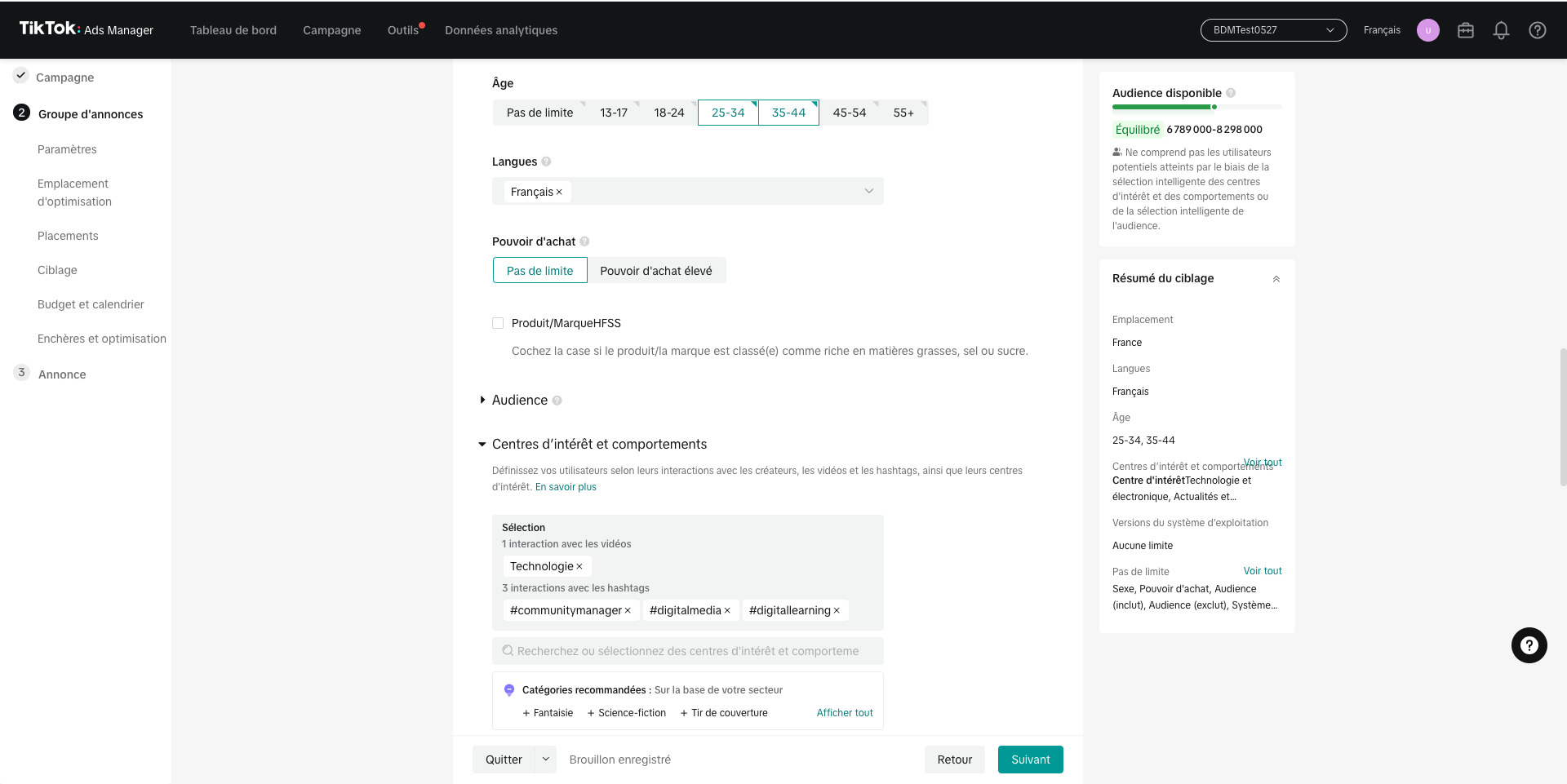Choose Pouvoir d'achat élevé option

click(656, 271)
